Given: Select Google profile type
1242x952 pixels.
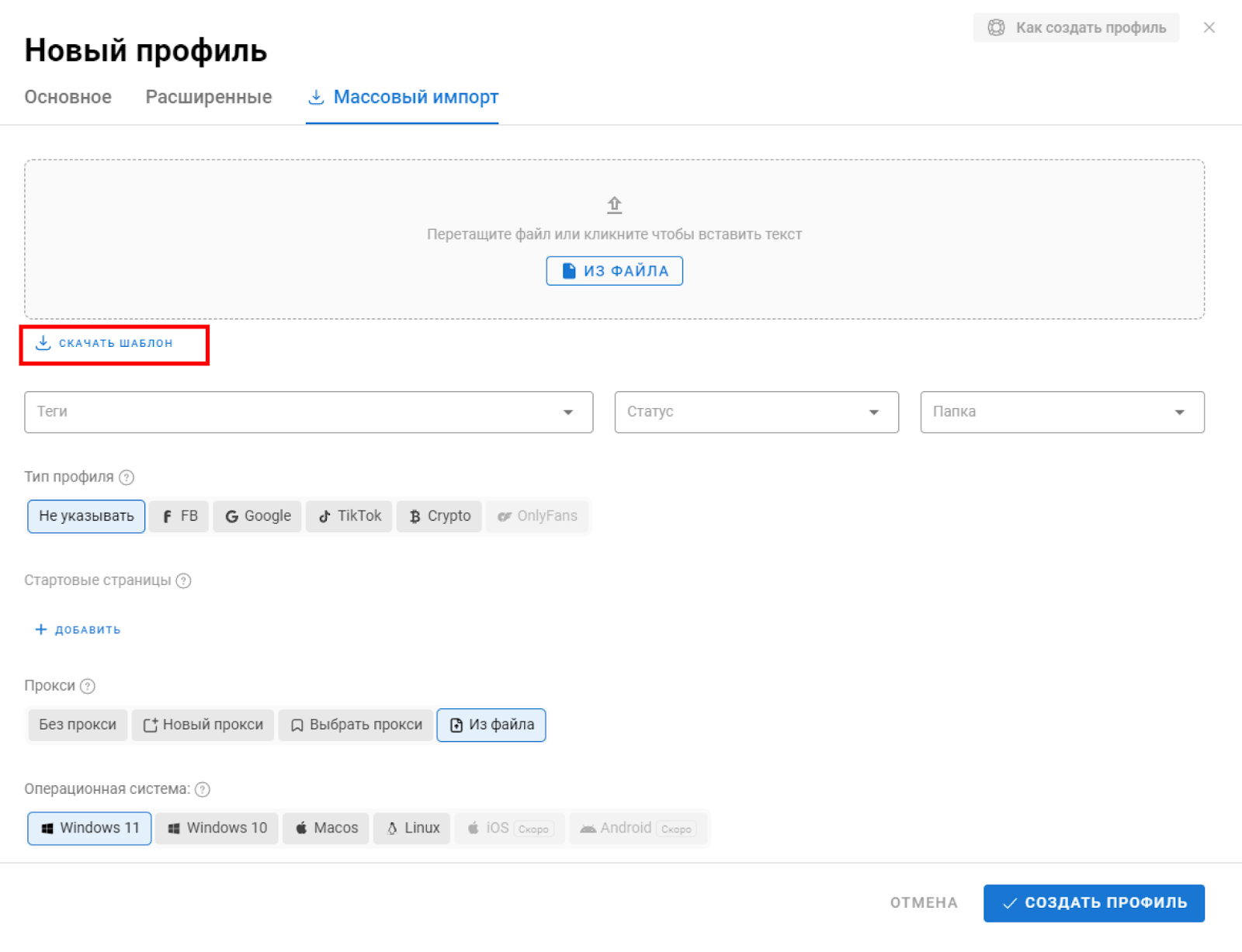Looking at the screenshot, I should click(258, 516).
